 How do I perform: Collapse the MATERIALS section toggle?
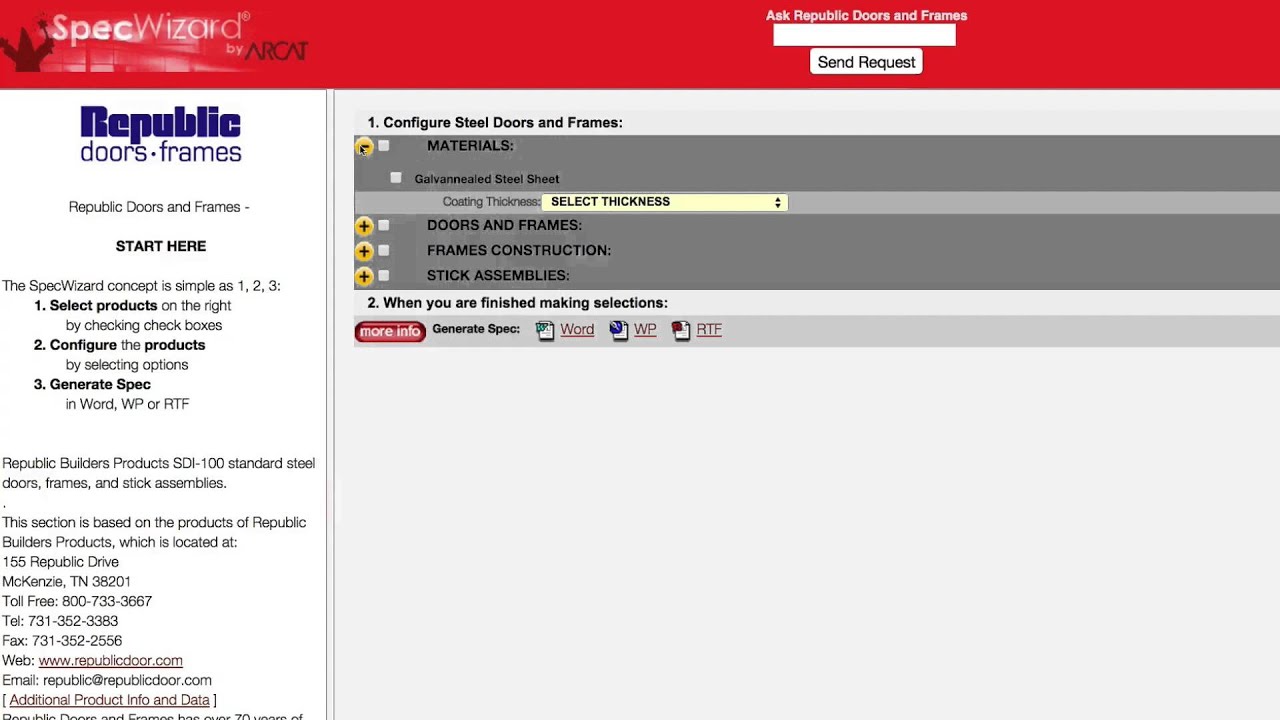click(x=364, y=147)
